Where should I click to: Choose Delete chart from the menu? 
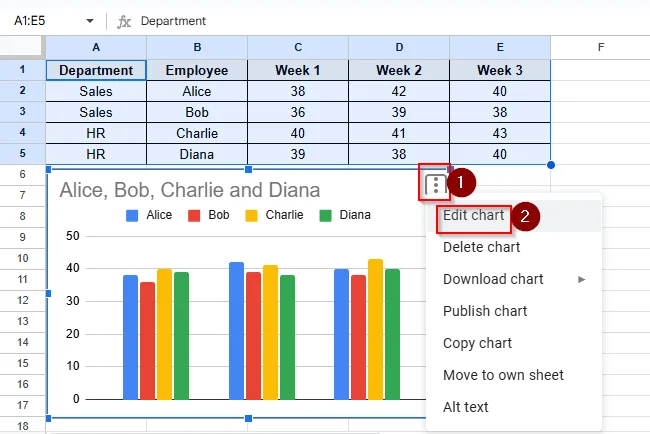(x=514, y=247)
